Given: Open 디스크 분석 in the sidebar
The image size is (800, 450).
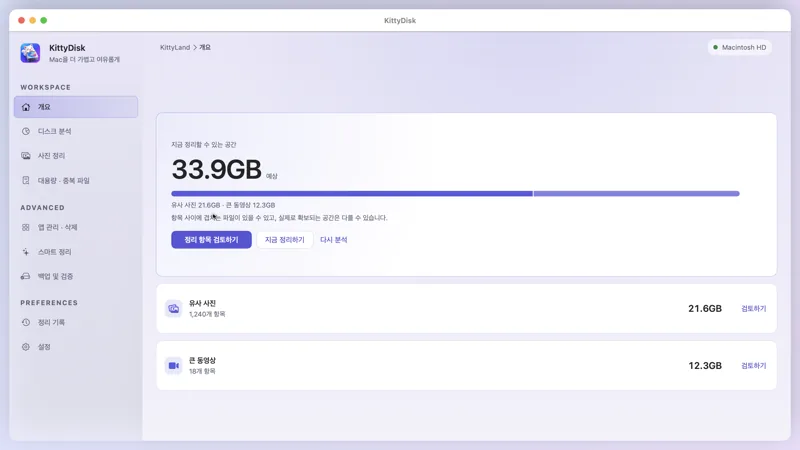Looking at the screenshot, I should 76,132.
